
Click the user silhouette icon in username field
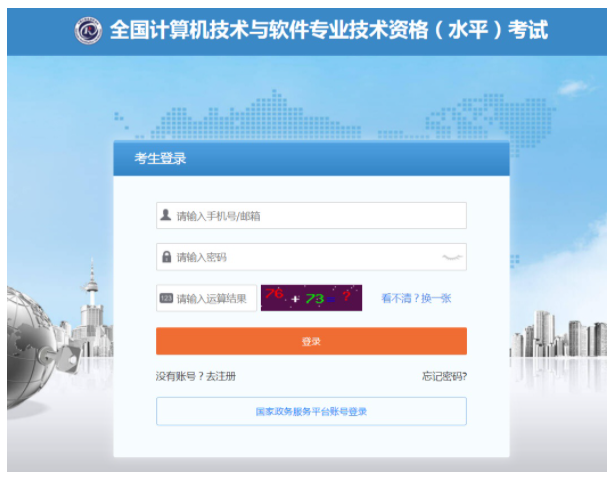pyautogui.click(x=166, y=215)
